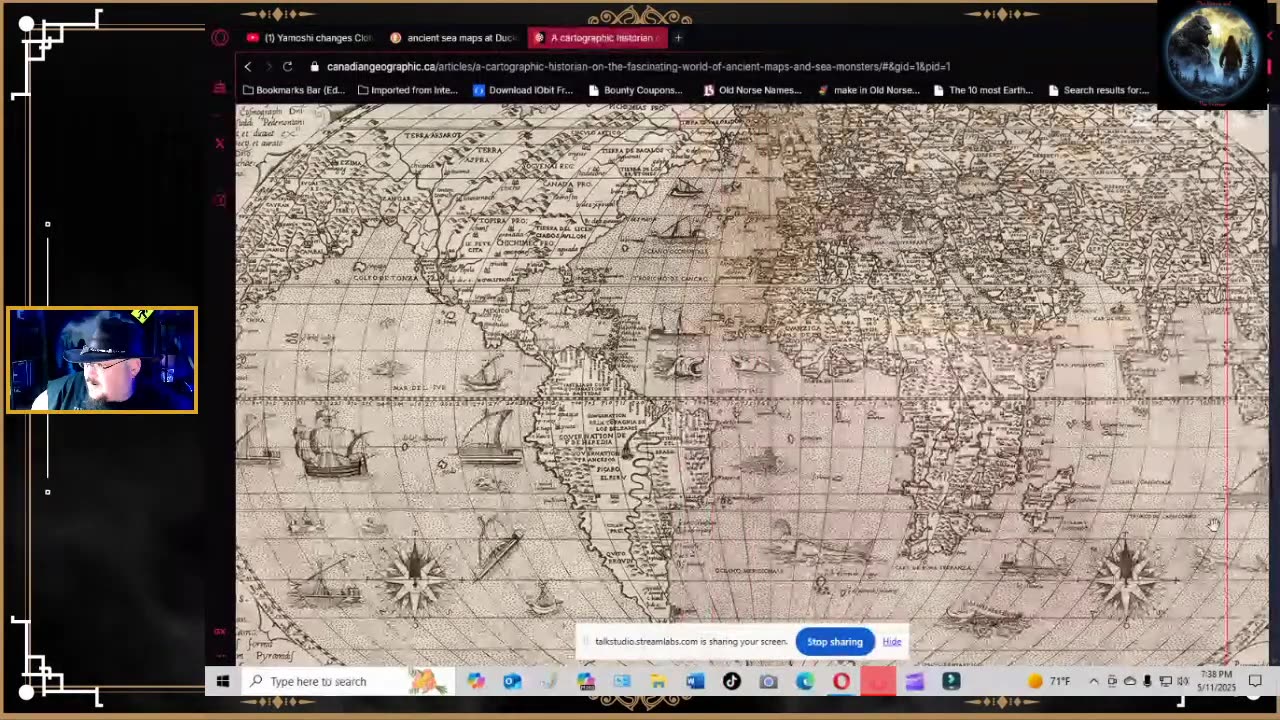This screenshot has width=1280, height=720.
Task: Open TikTok from the taskbar
Action: coord(732,682)
